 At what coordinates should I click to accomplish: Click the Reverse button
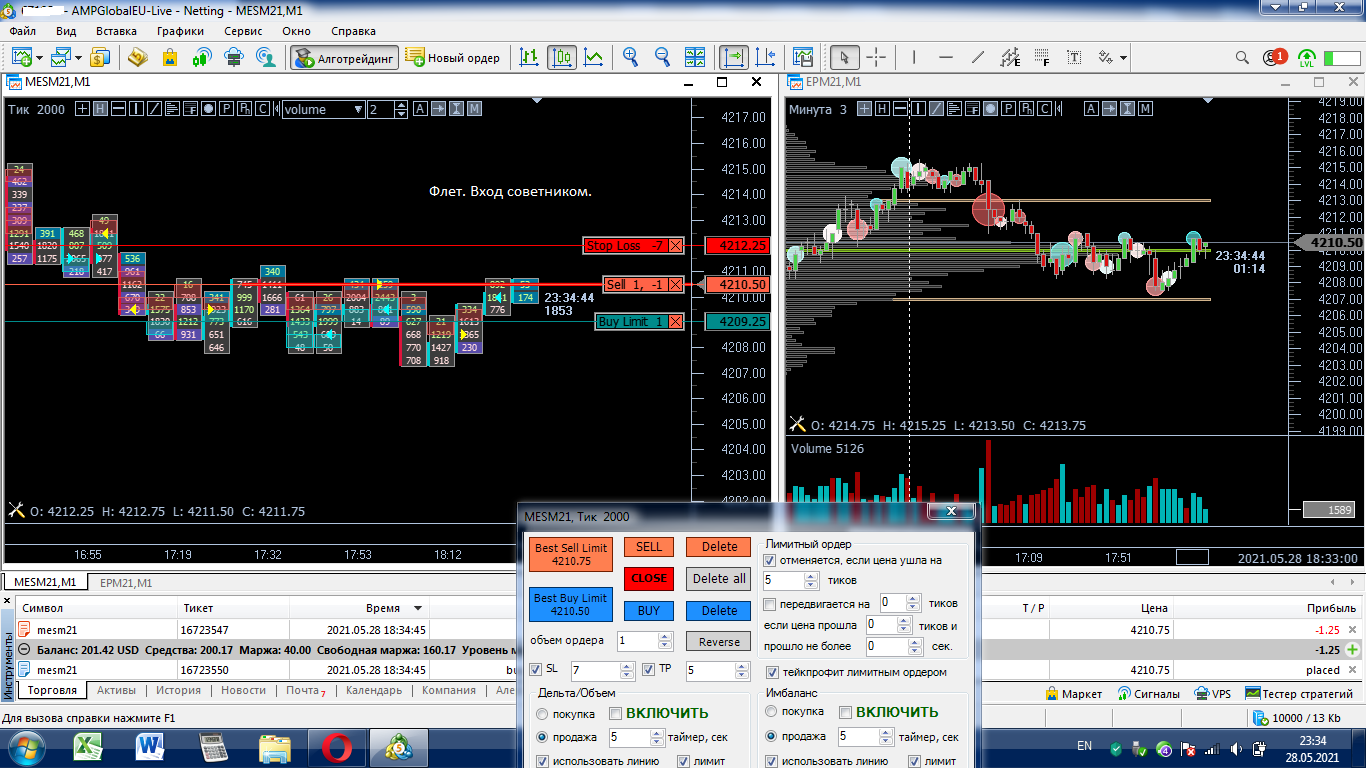(719, 642)
